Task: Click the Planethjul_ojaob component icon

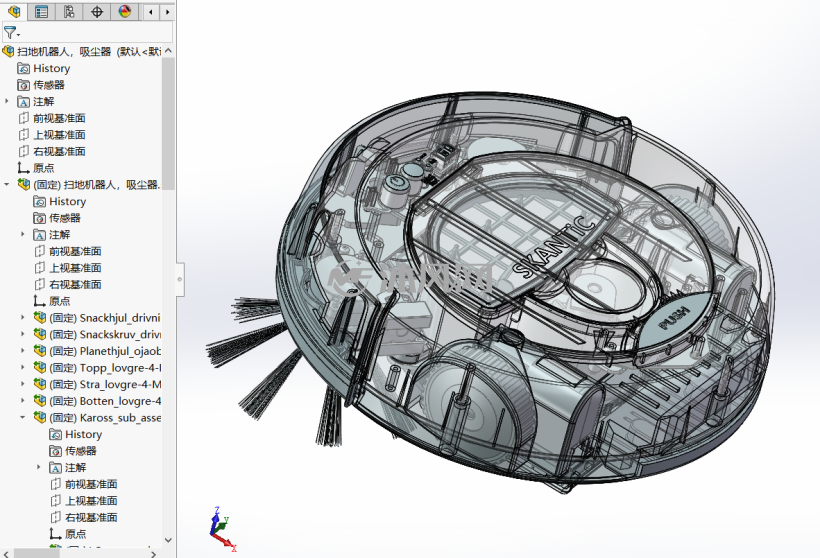Action: [x=40, y=351]
